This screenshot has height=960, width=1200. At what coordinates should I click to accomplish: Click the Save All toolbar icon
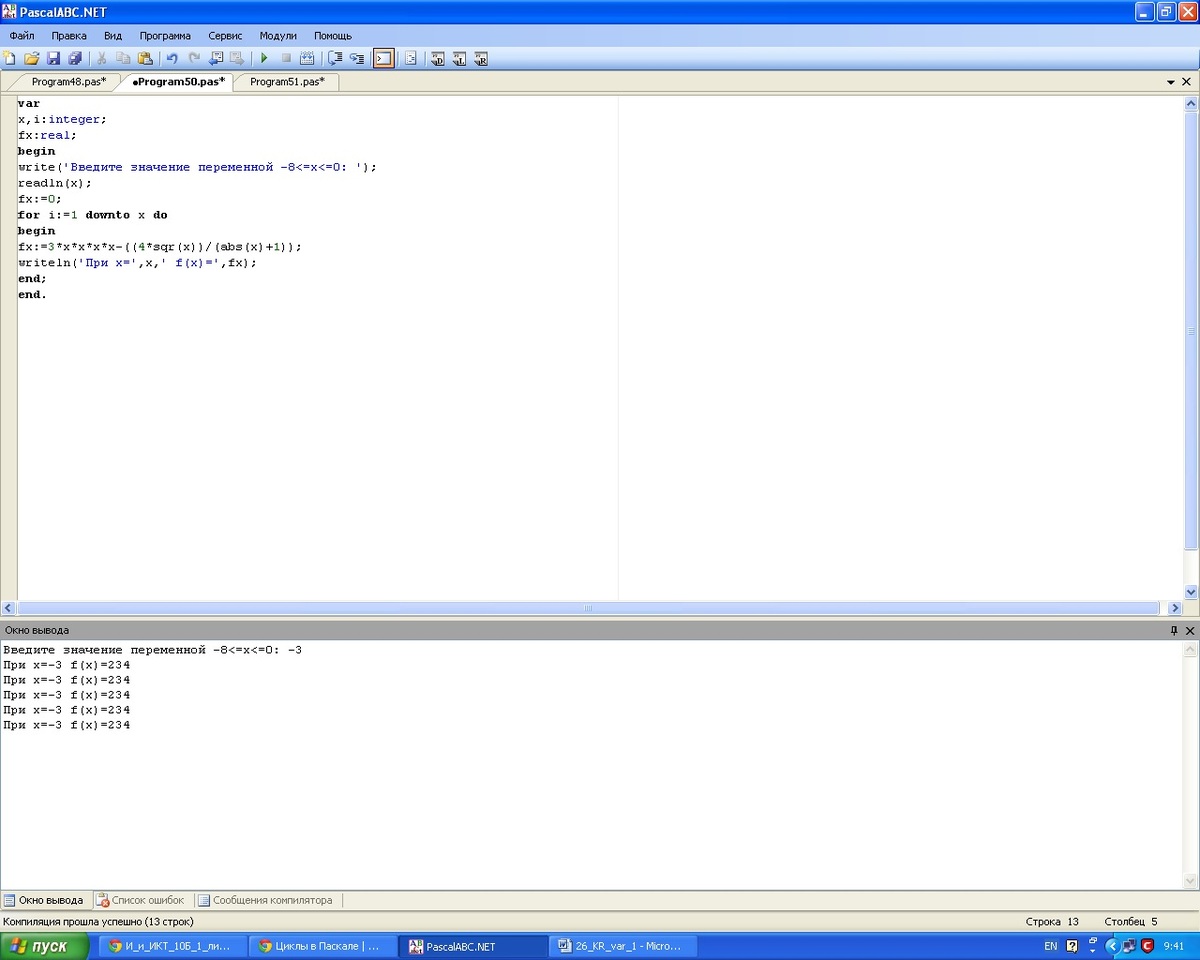click(x=75, y=58)
